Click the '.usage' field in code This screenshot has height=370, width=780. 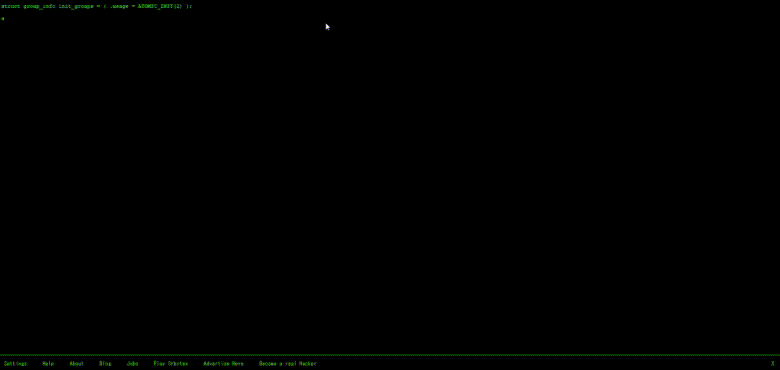click(118, 6)
